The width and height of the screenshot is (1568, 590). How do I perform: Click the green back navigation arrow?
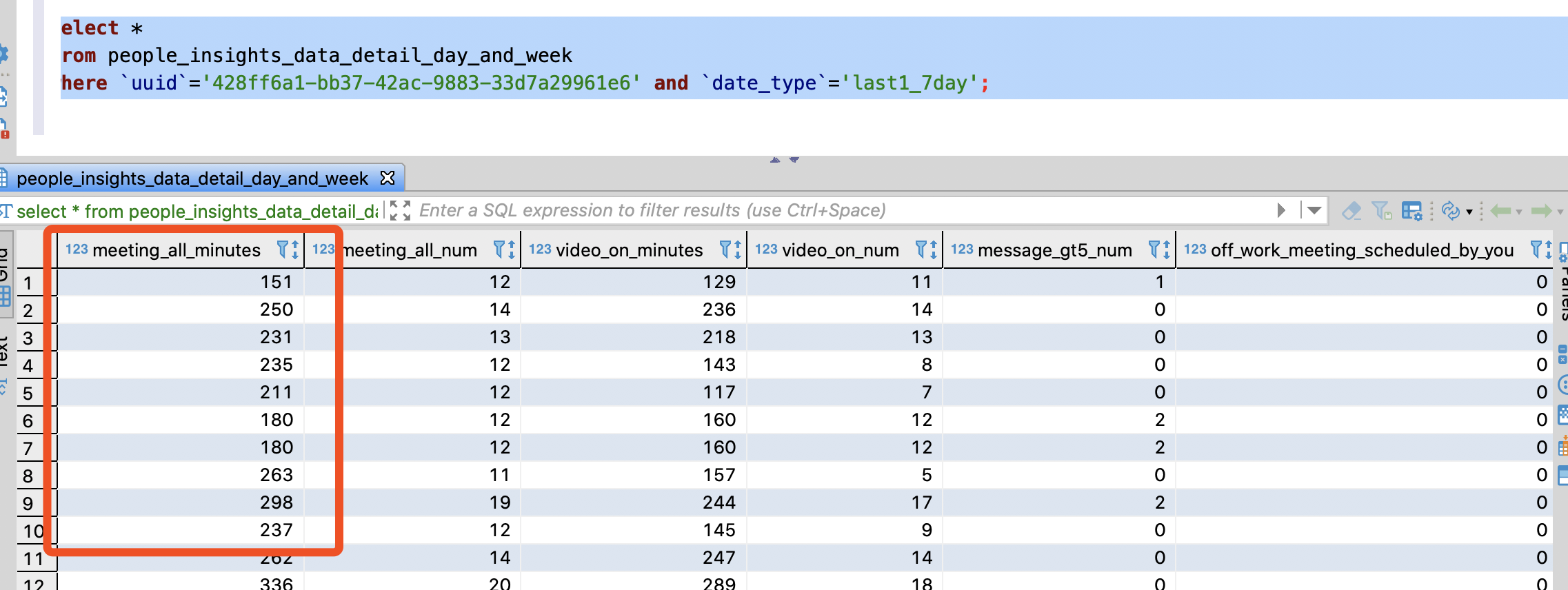point(1500,211)
